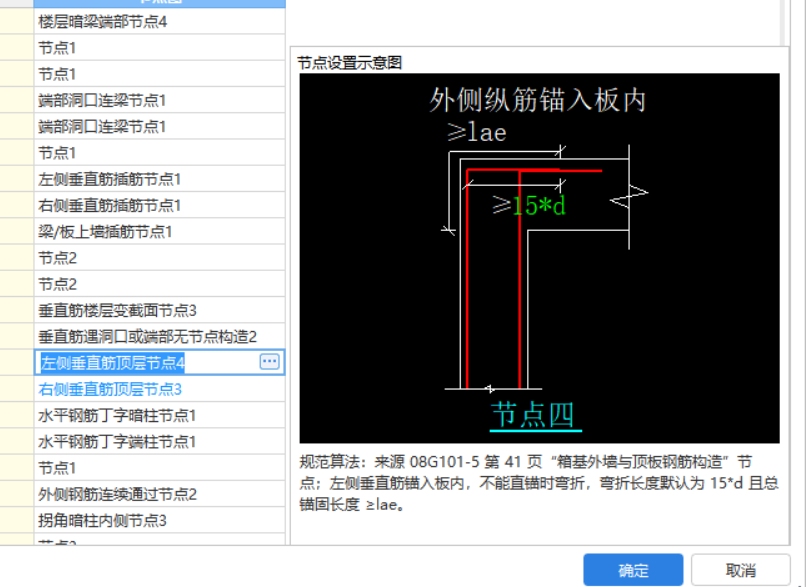Click the 外侧纵筋锚入板内 diagram title
The height and width of the screenshot is (587, 806).
pos(537,99)
